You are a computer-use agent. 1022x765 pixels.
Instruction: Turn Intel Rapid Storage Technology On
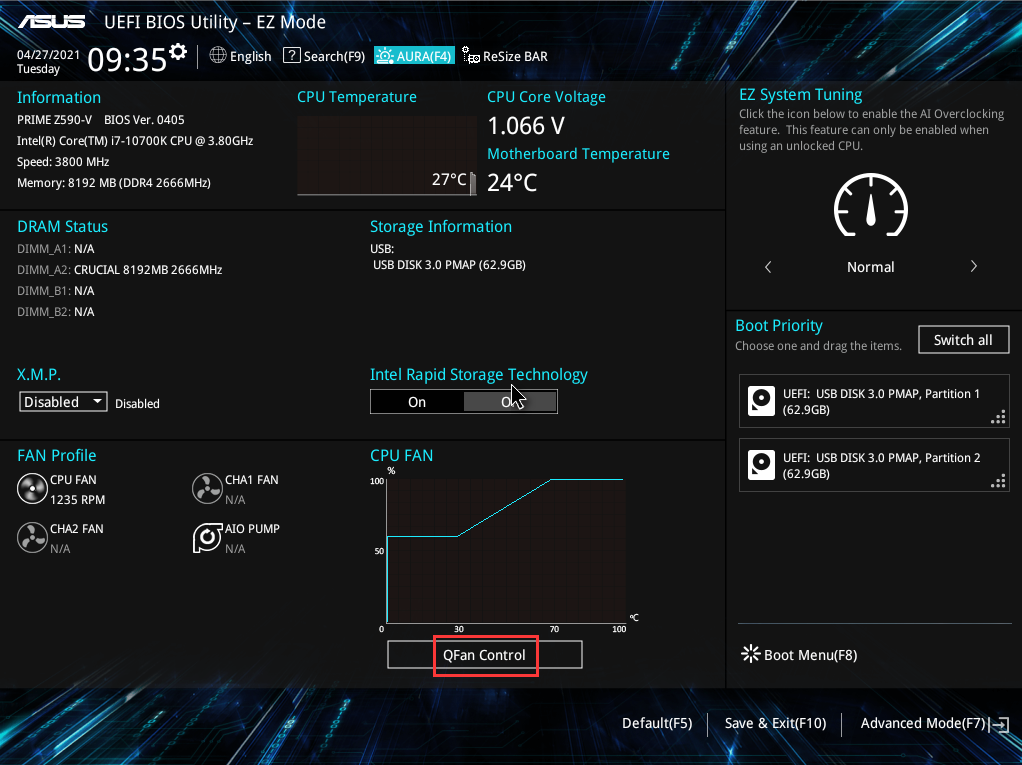click(x=417, y=402)
